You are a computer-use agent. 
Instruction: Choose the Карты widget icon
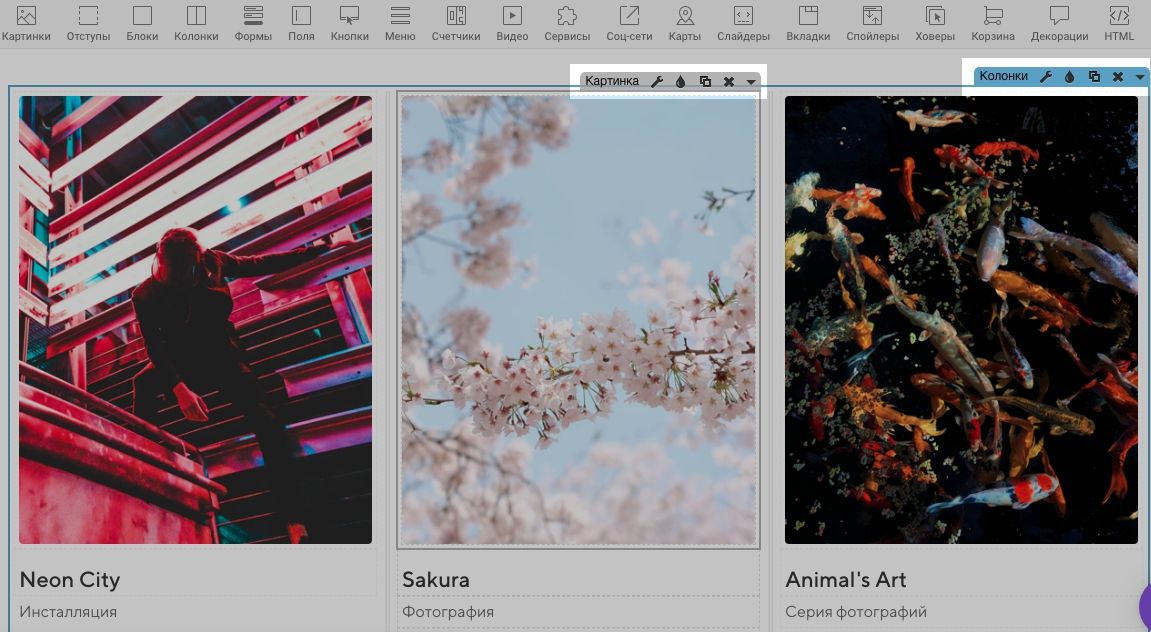[x=684, y=23]
